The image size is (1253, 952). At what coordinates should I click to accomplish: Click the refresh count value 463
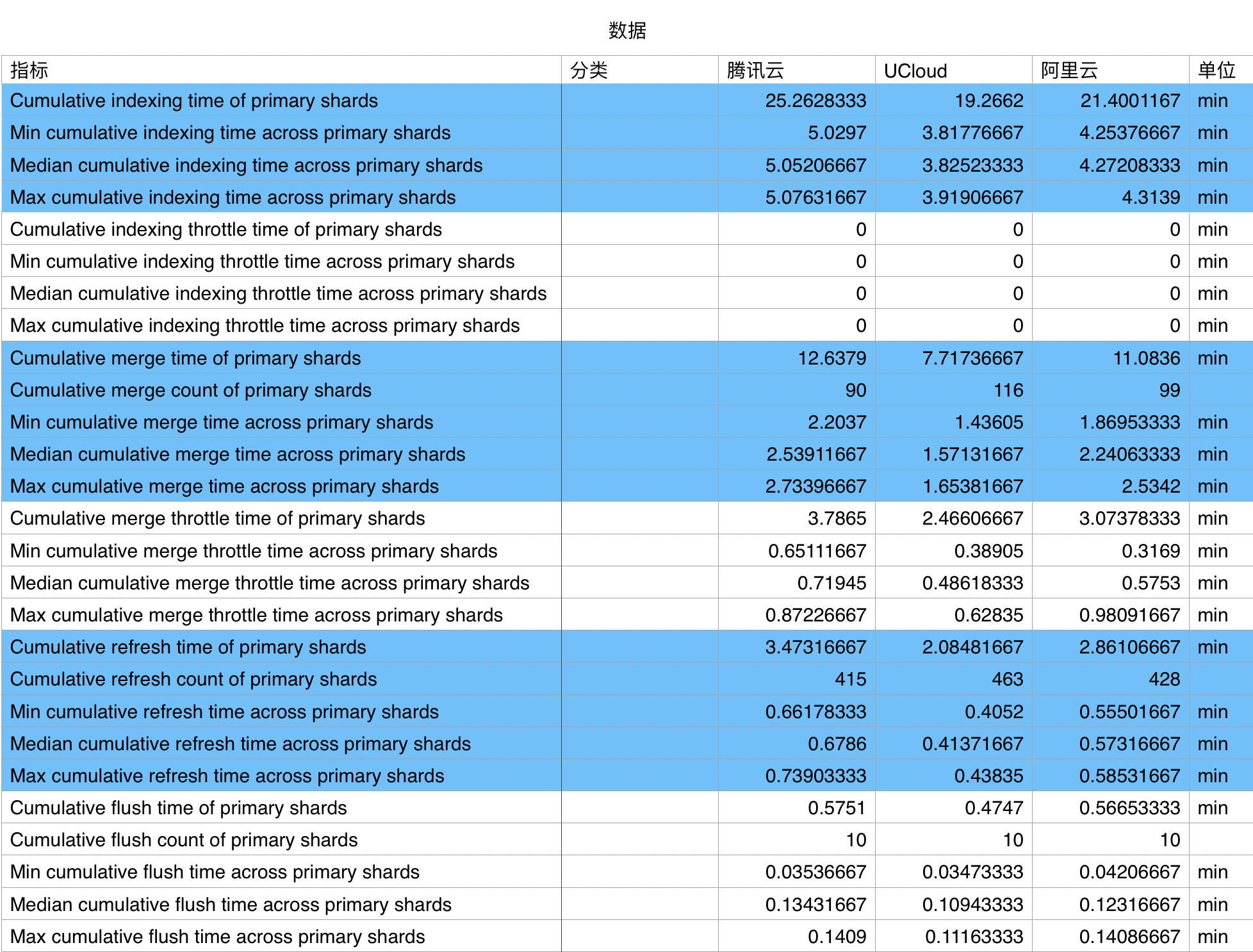click(953, 679)
